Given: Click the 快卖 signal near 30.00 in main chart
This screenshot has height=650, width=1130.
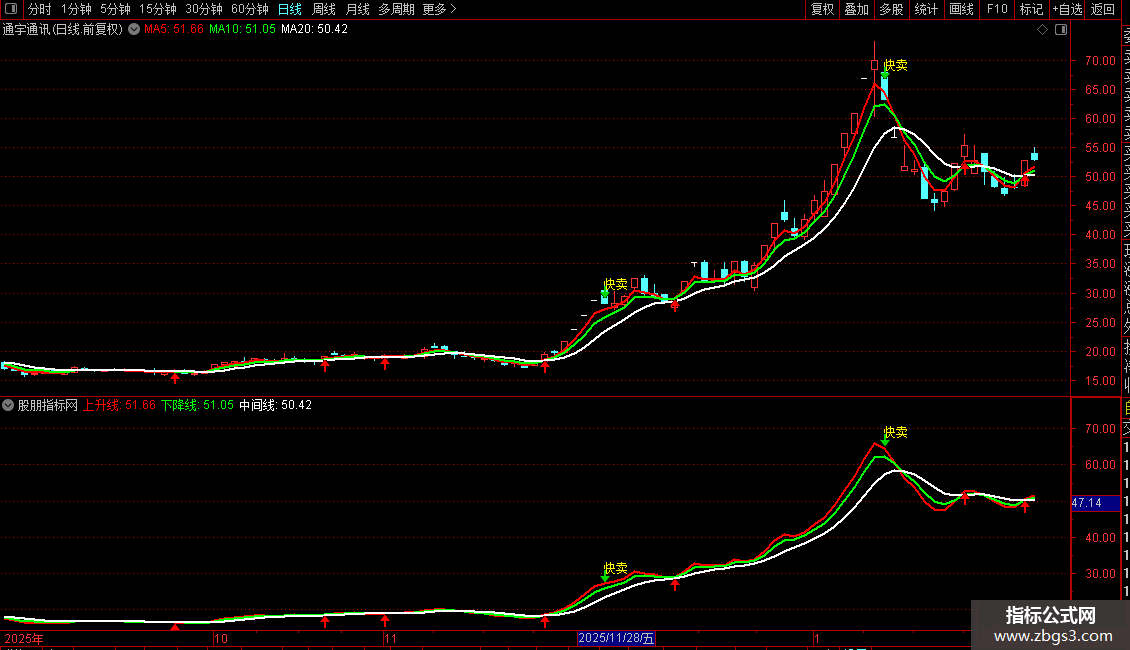Looking at the screenshot, I should (615, 285).
